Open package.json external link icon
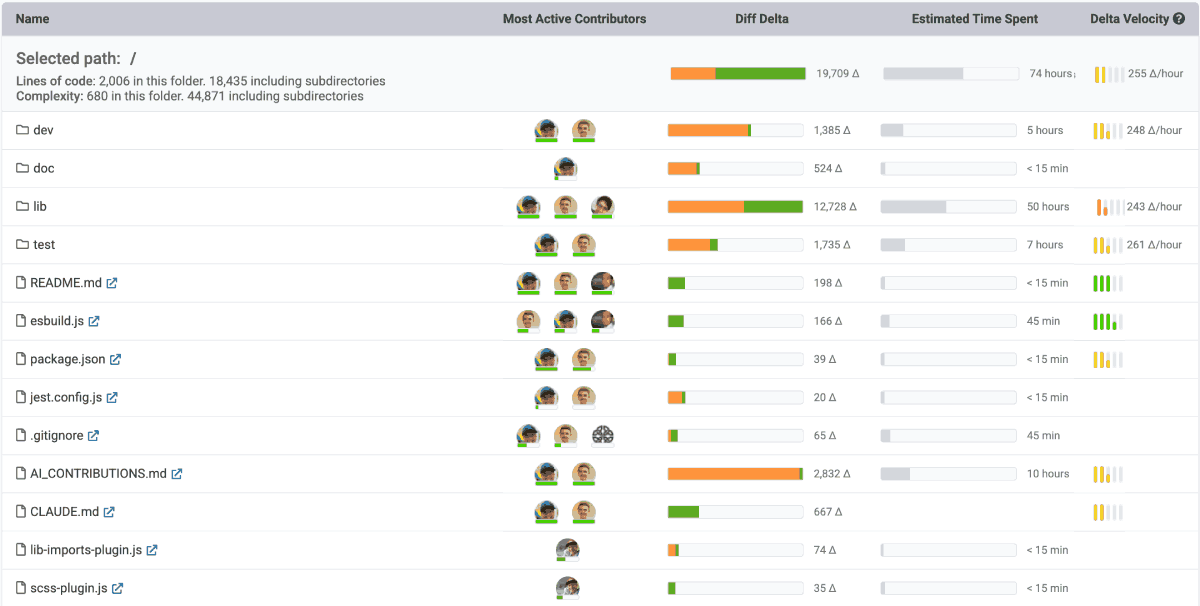 (x=115, y=359)
